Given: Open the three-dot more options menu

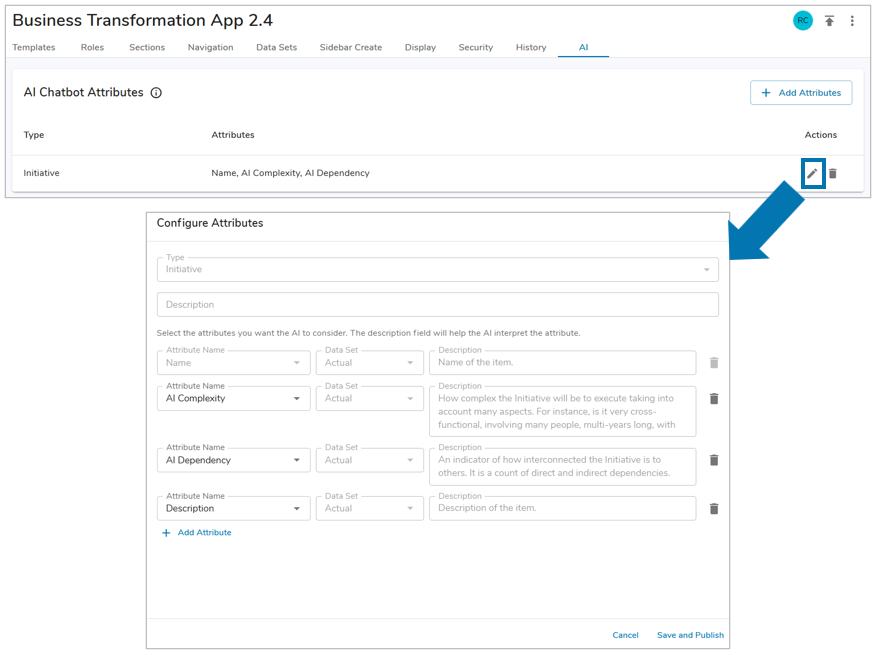Looking at the screenshot, I should (852, 21).
